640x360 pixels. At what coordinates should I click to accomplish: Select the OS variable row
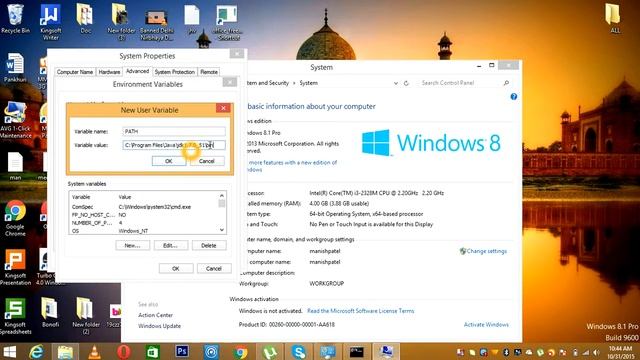coord(144,231)
